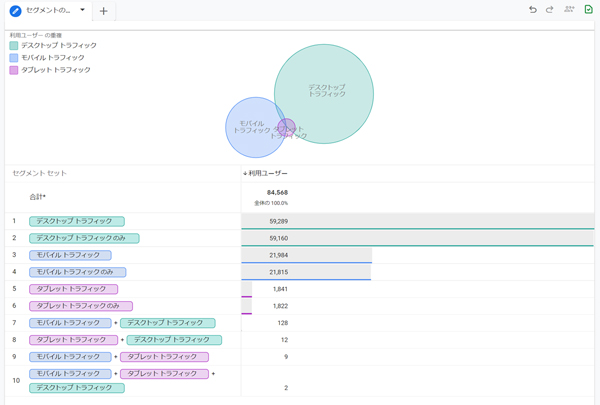Select デスクトップ トラフィック chip in row 1

pyautogui.click(x=77, y=221)
